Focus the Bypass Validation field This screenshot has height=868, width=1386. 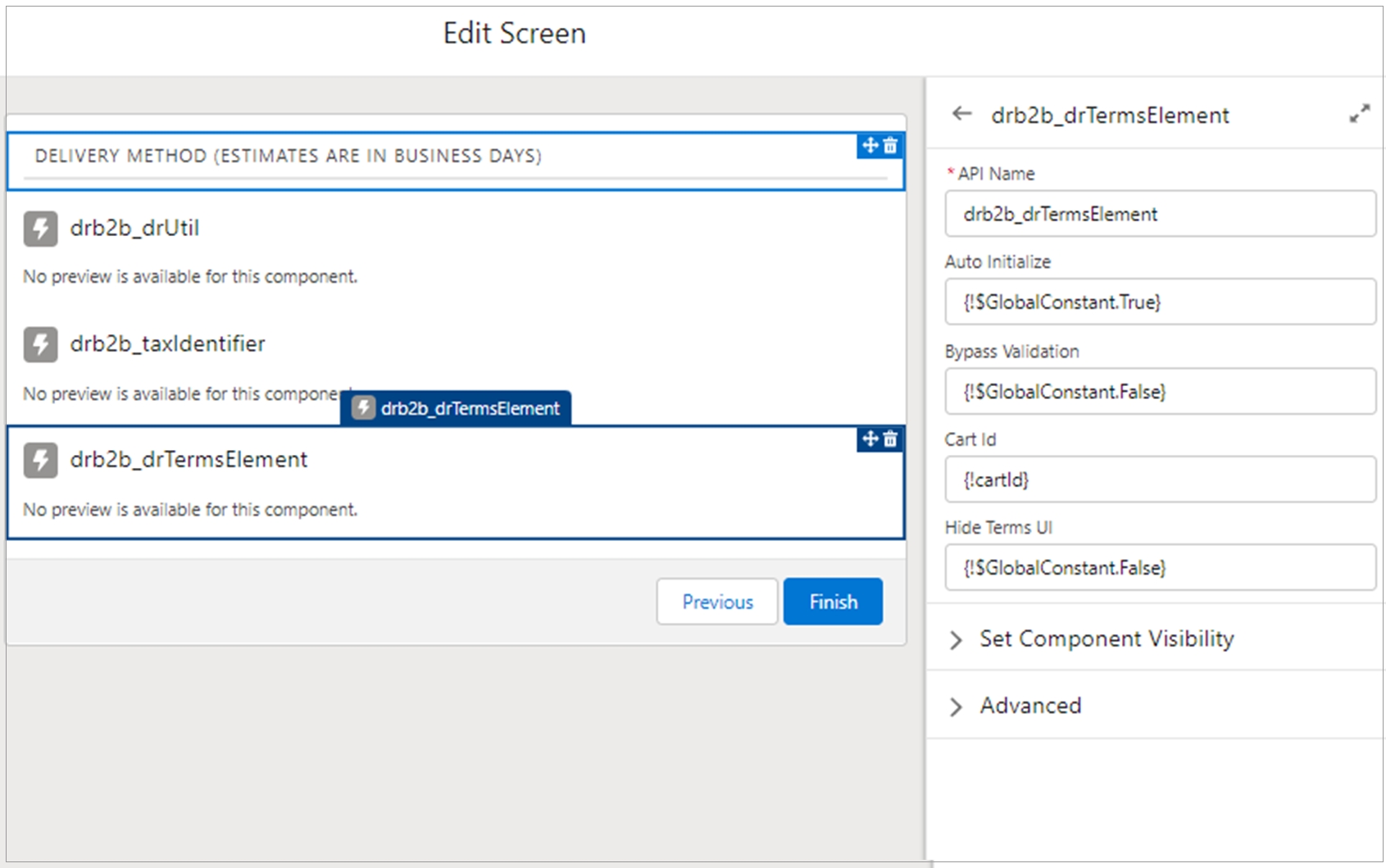(x=1159, y=391)
